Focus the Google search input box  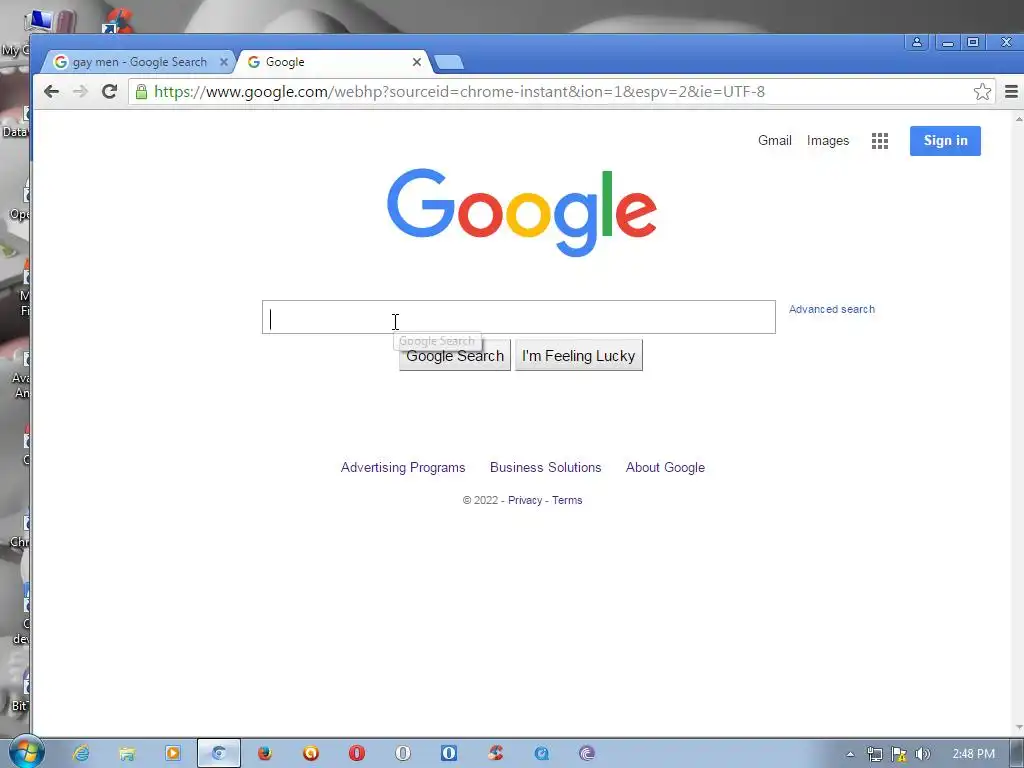(519, 317)
